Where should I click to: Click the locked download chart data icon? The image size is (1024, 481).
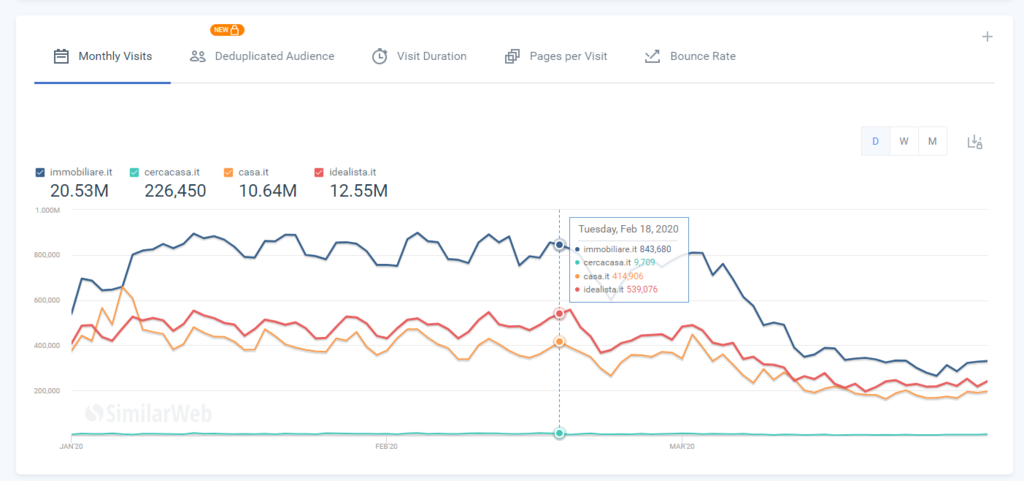[x=974, y=142]
